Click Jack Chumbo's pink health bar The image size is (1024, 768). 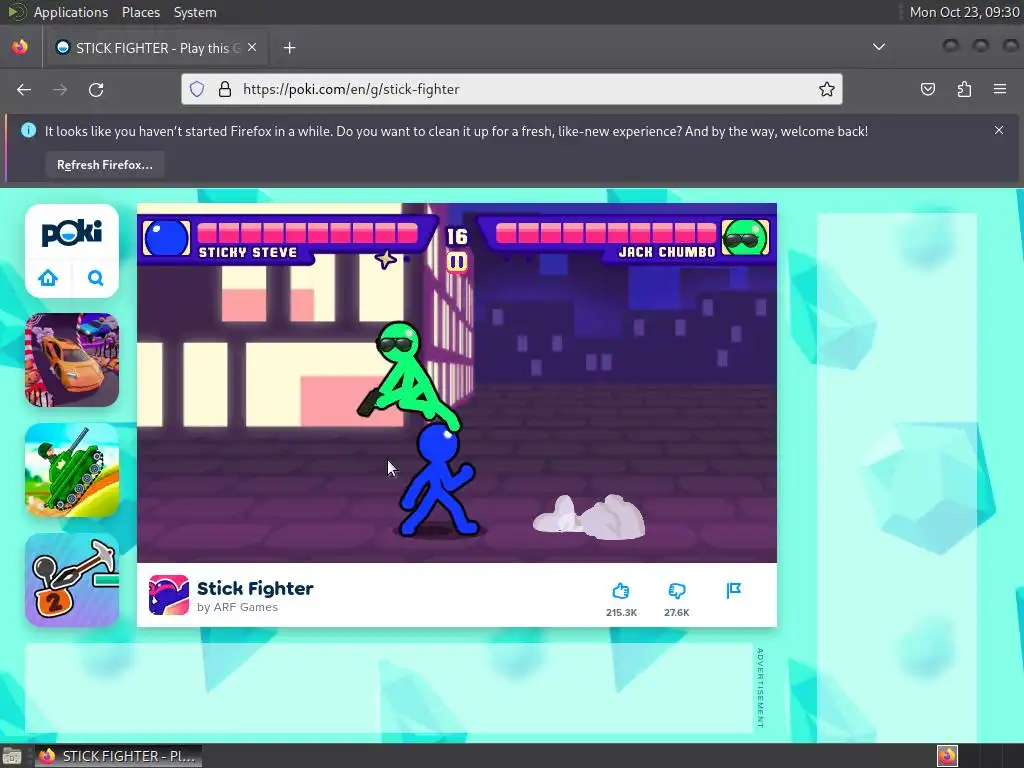(x=606, y=232)
